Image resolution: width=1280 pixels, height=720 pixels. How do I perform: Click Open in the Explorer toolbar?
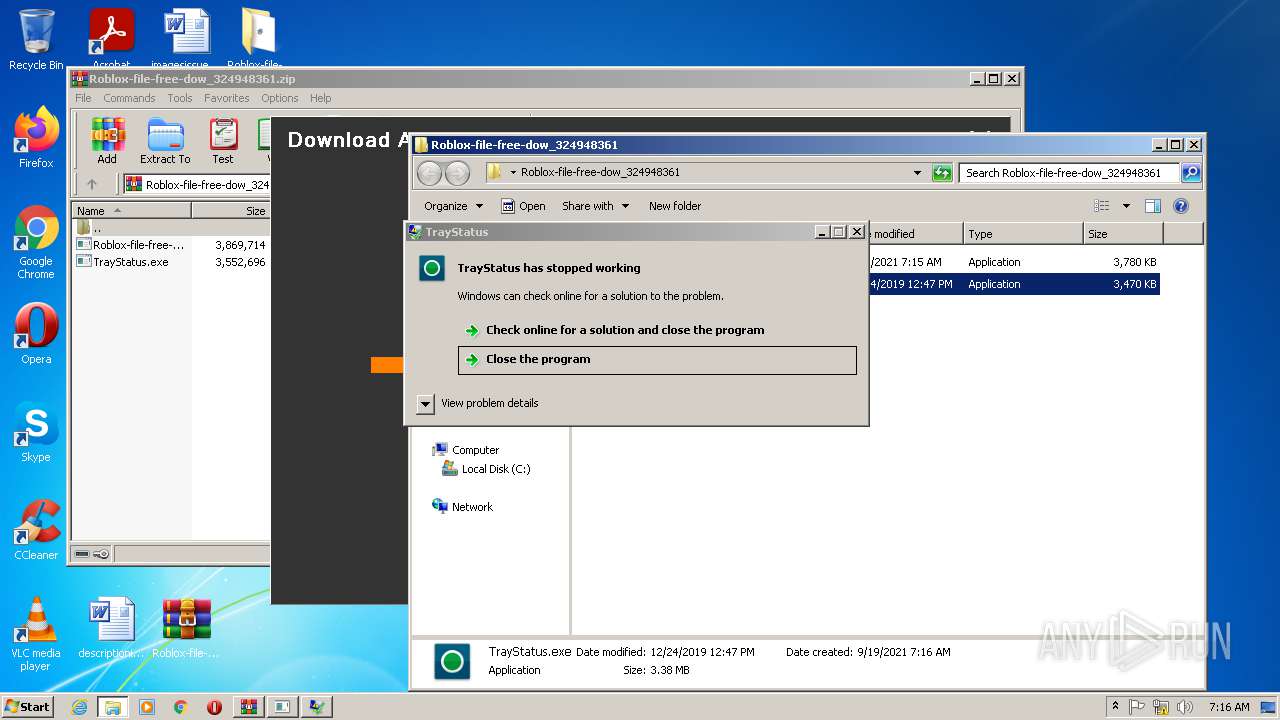point(523,206)
